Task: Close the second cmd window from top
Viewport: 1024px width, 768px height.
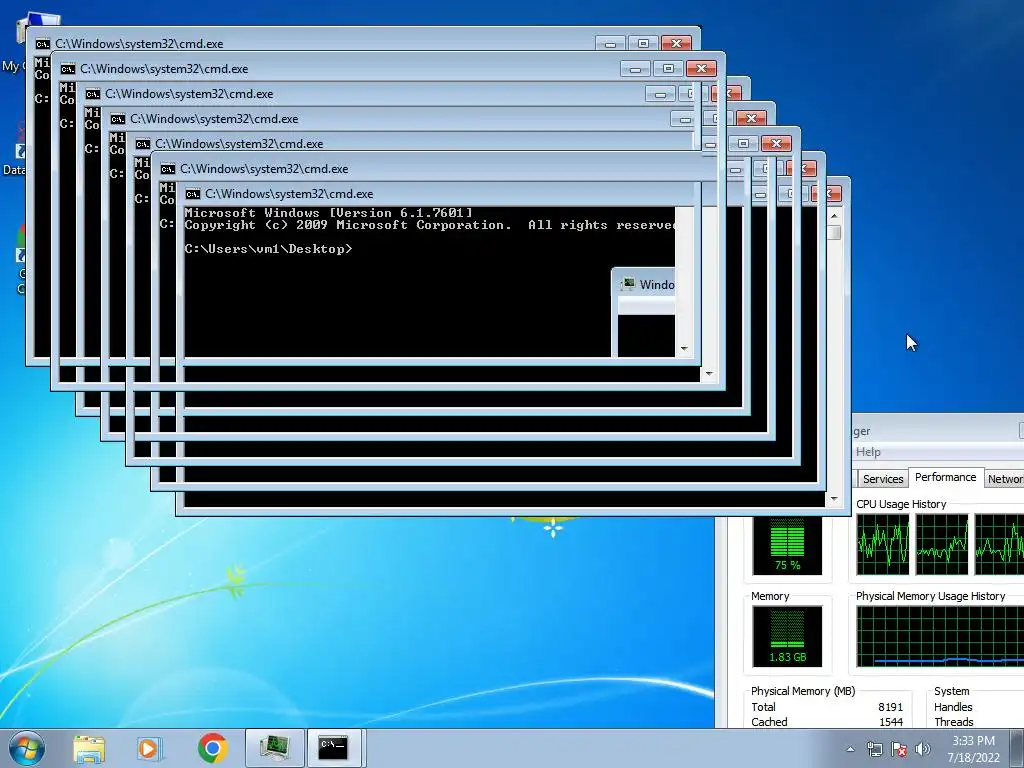Action: tap(701, 69)
